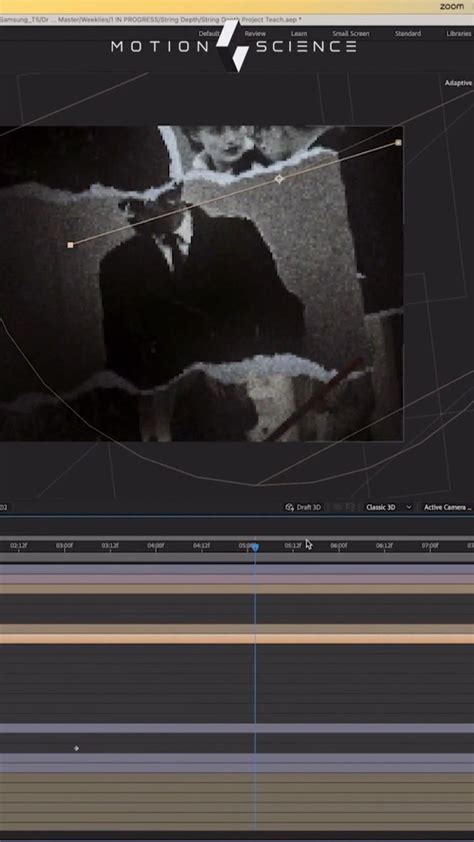Select the highlighted peach layer bar in timeline
This screenshot has width=474, height=842.
tap(237, 639)
